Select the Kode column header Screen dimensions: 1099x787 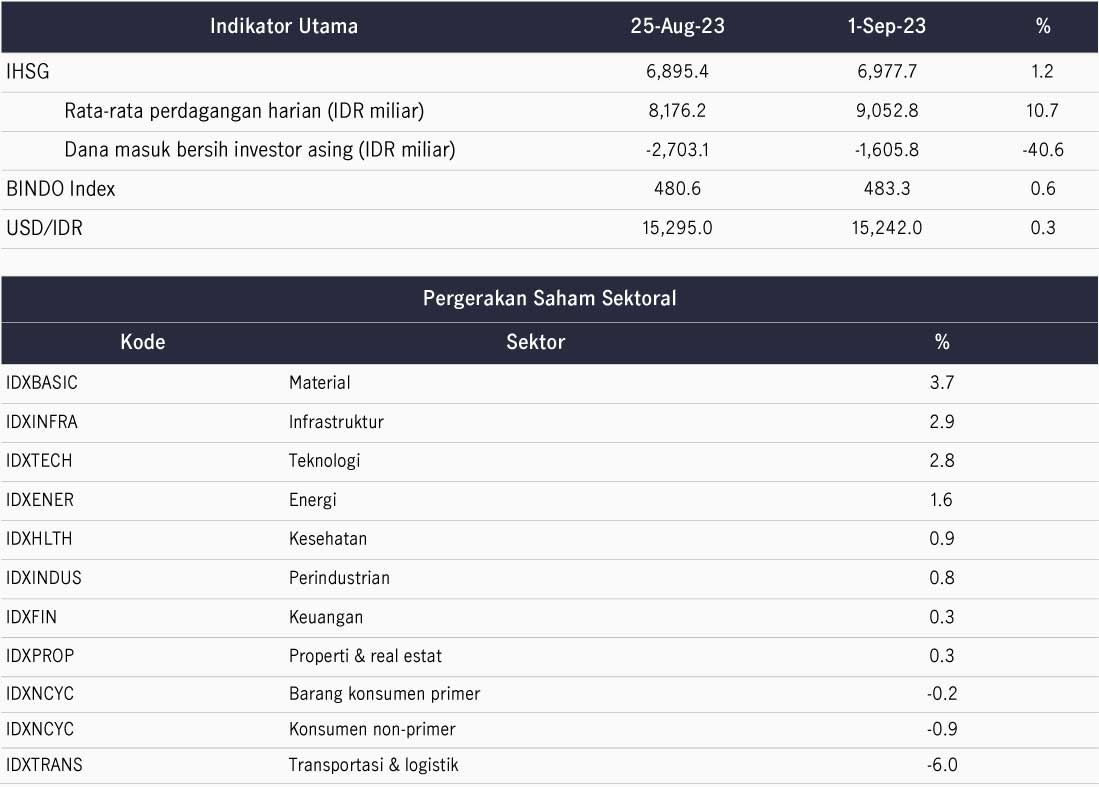coord(143,342)
